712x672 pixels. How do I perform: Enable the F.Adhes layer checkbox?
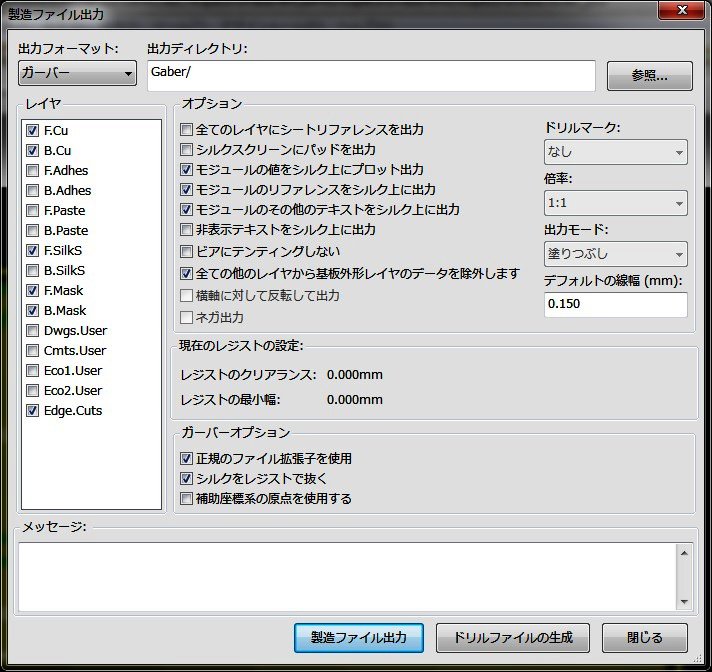click(32, 171)
